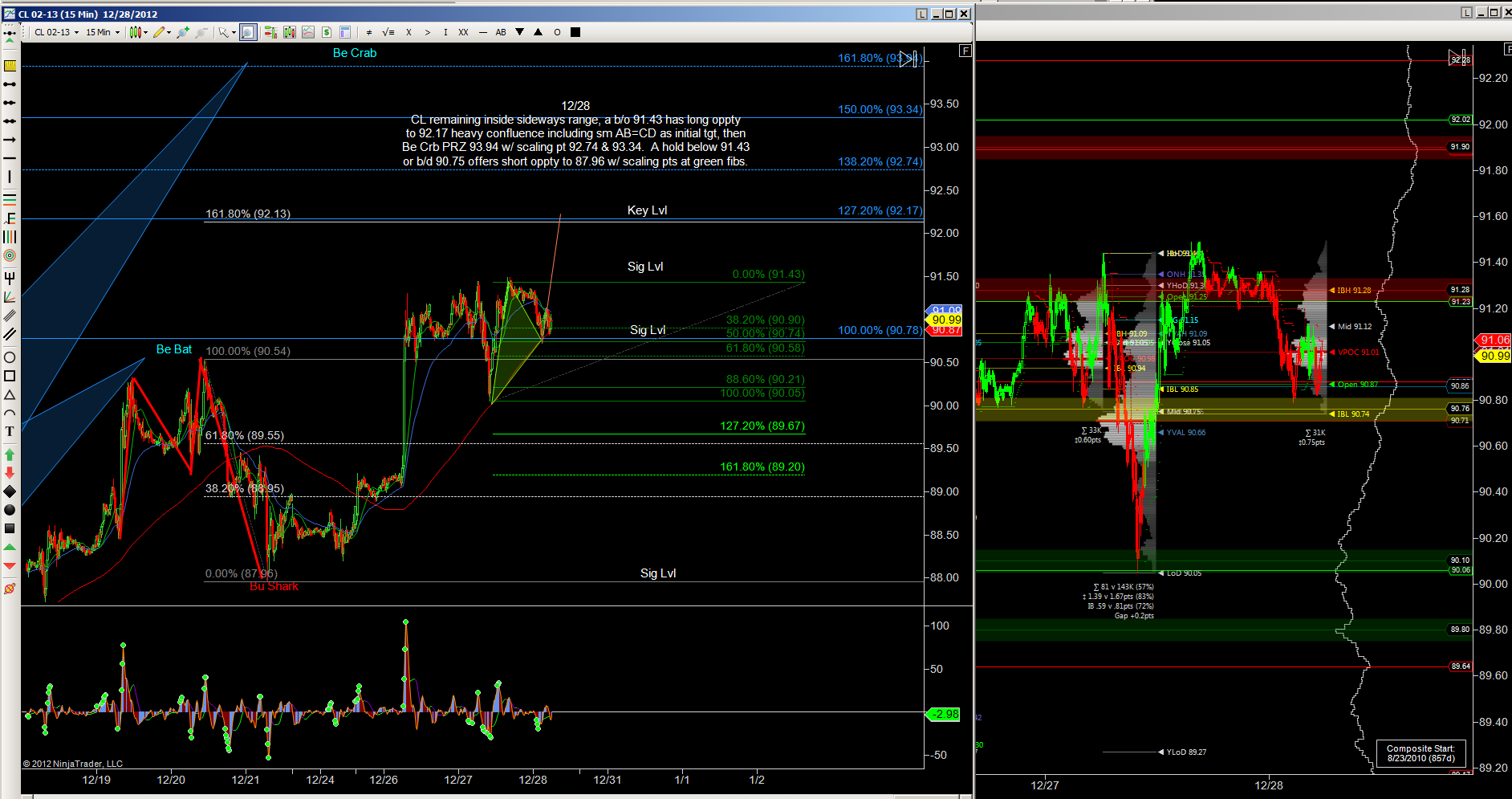Image resolution: width=1512 pixels, height=799 pixels.
Task: Select the Gann fan tool
Action: click(x=10, y=298)
